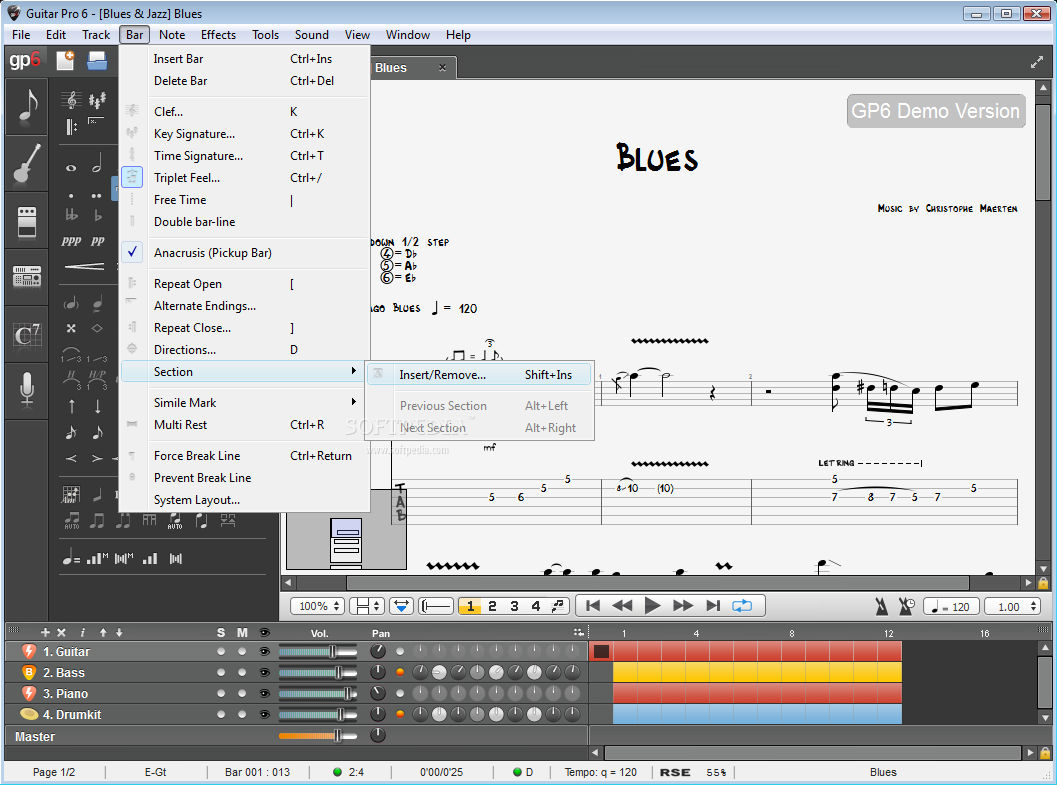Open the Edition (note) panel tab
The image size is (1057, 785).
[27, 106]
